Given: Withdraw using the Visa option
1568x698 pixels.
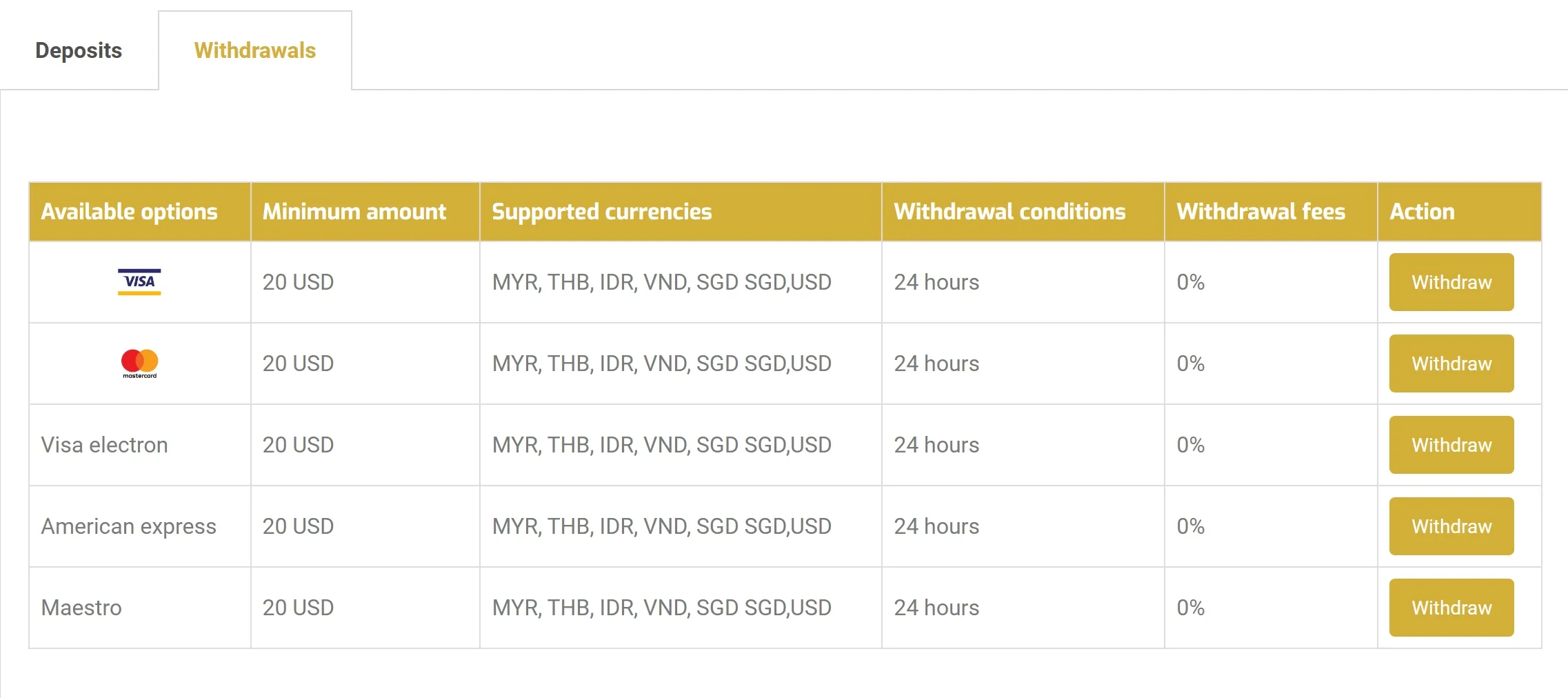Looking at the screenshot, I should 1451,282.
